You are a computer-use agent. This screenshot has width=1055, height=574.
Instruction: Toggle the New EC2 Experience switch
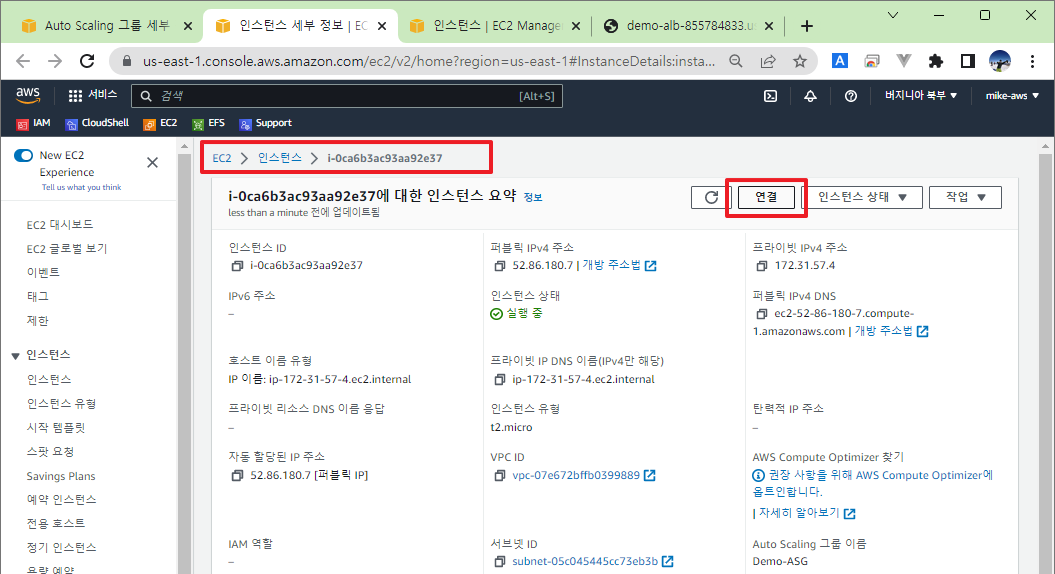(24, 155)
